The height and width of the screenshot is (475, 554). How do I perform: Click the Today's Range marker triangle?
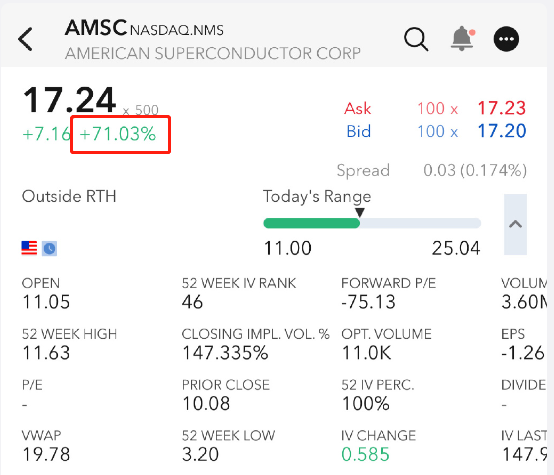coord(360,212)
